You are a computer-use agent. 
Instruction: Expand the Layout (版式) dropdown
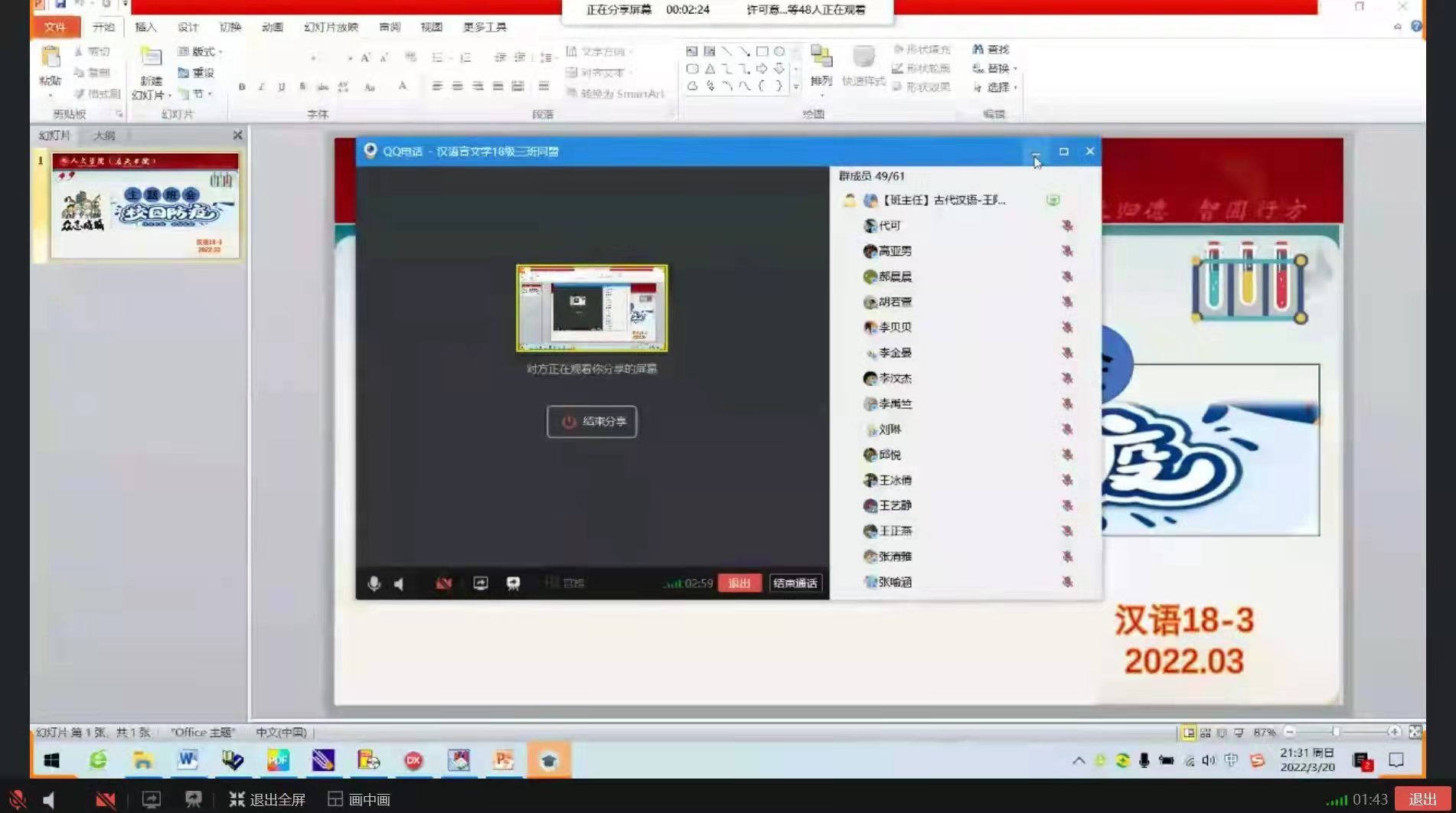[201, 51]
